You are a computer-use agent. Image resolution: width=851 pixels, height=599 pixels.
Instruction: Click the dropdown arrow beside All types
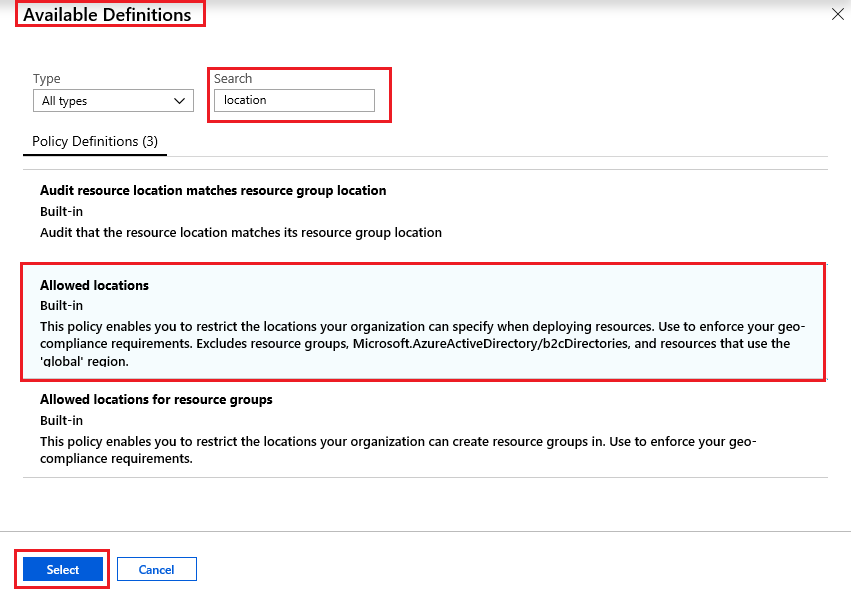coord(181,100)
